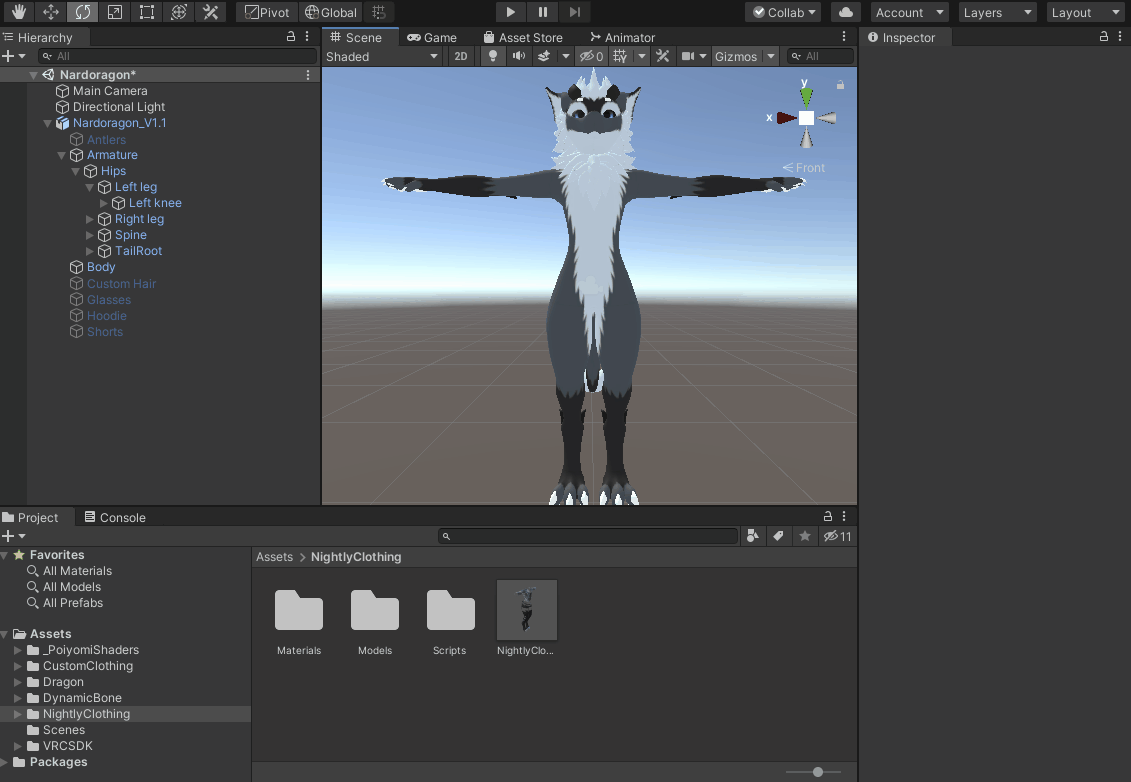Image resolution: width=1131 pixels, height=782 pixels.
Task: Open Gizmos dropdown arrow
Action: 771,56
